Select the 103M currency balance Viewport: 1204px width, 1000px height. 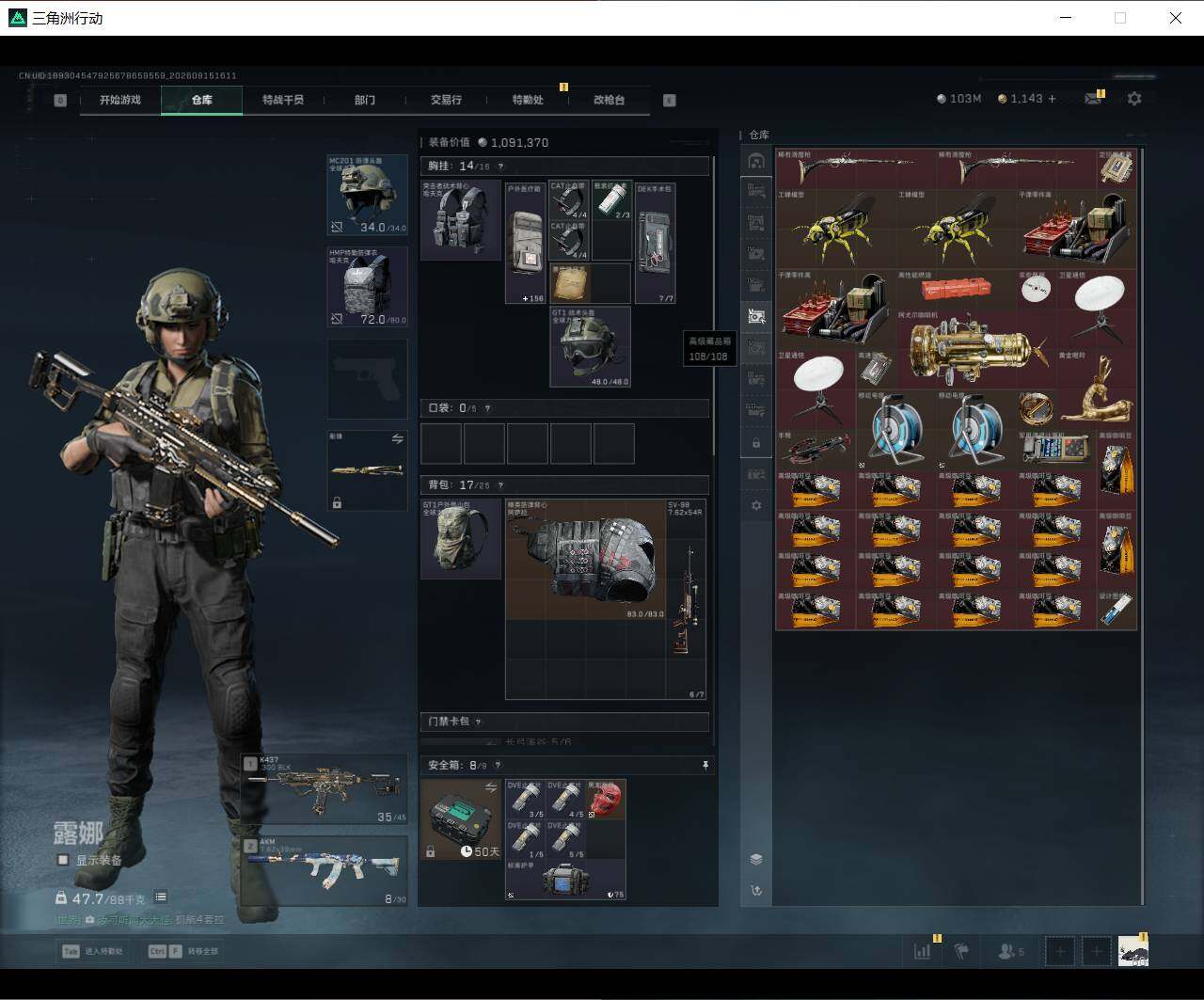pyautogui.click(x=958, y=99)
